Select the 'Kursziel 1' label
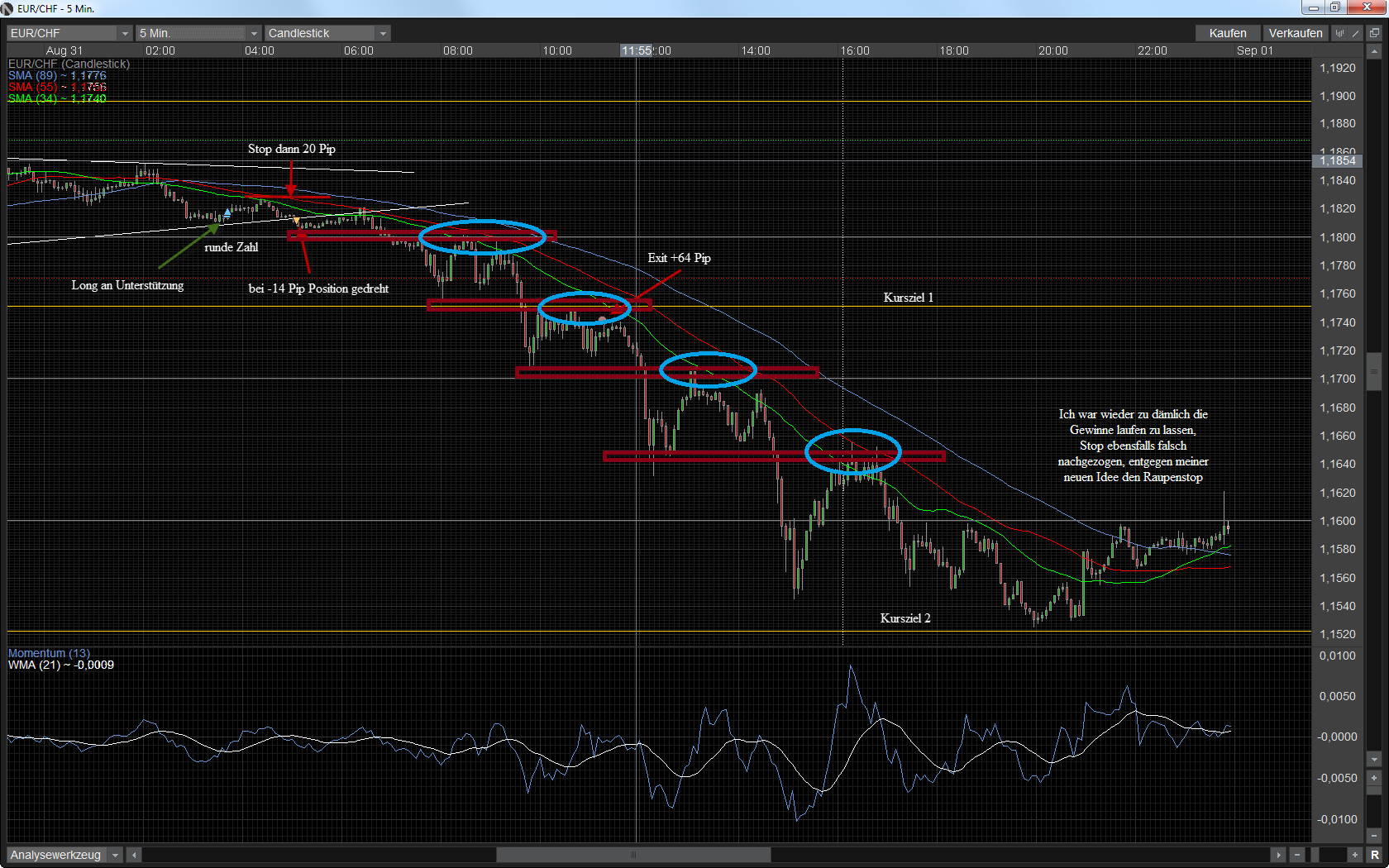This screenshot has width=1389, height=868. click(908, 298)
